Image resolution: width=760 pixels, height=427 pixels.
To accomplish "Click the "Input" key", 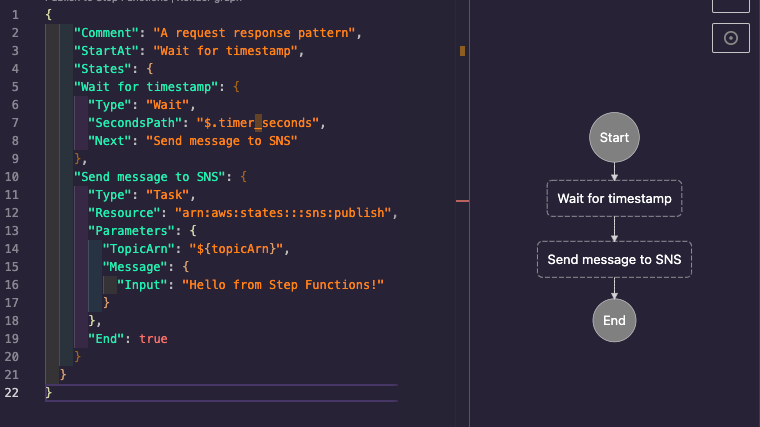I will (x=142, y=285).
